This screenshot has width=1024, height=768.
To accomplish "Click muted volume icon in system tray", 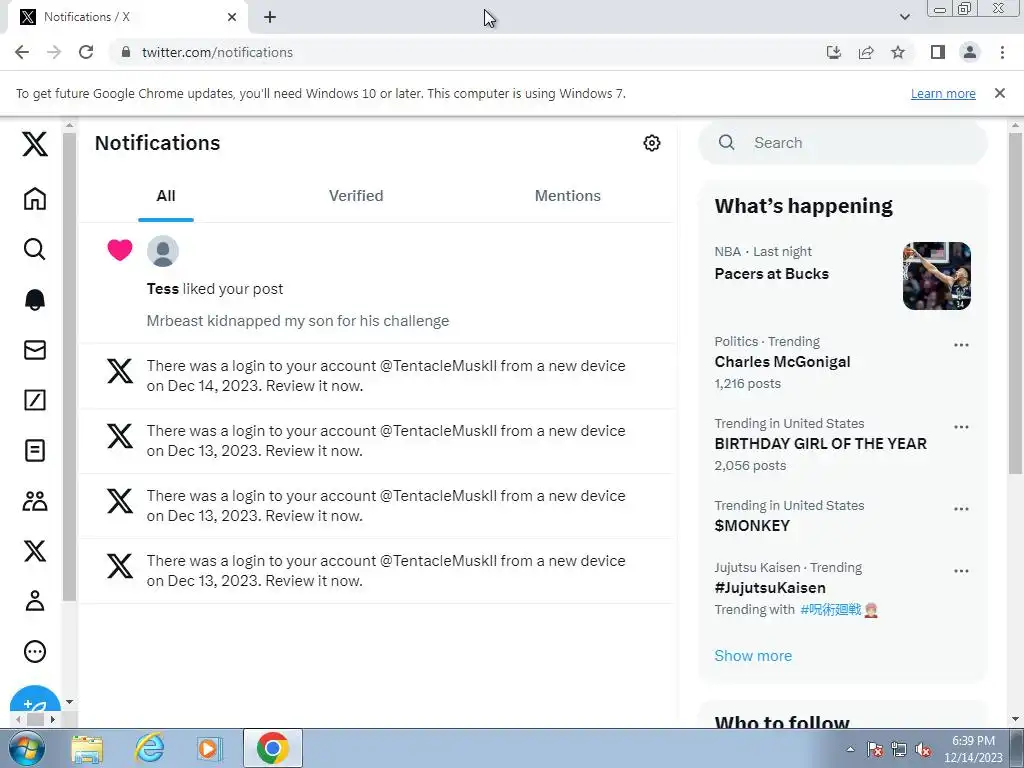I will click(x=923, y=749).
